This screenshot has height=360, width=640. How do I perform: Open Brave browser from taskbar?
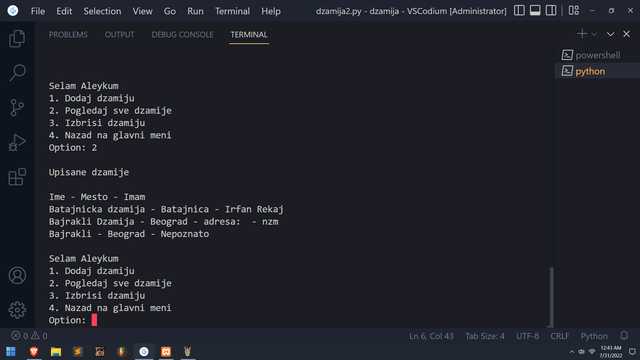(34, 351)
